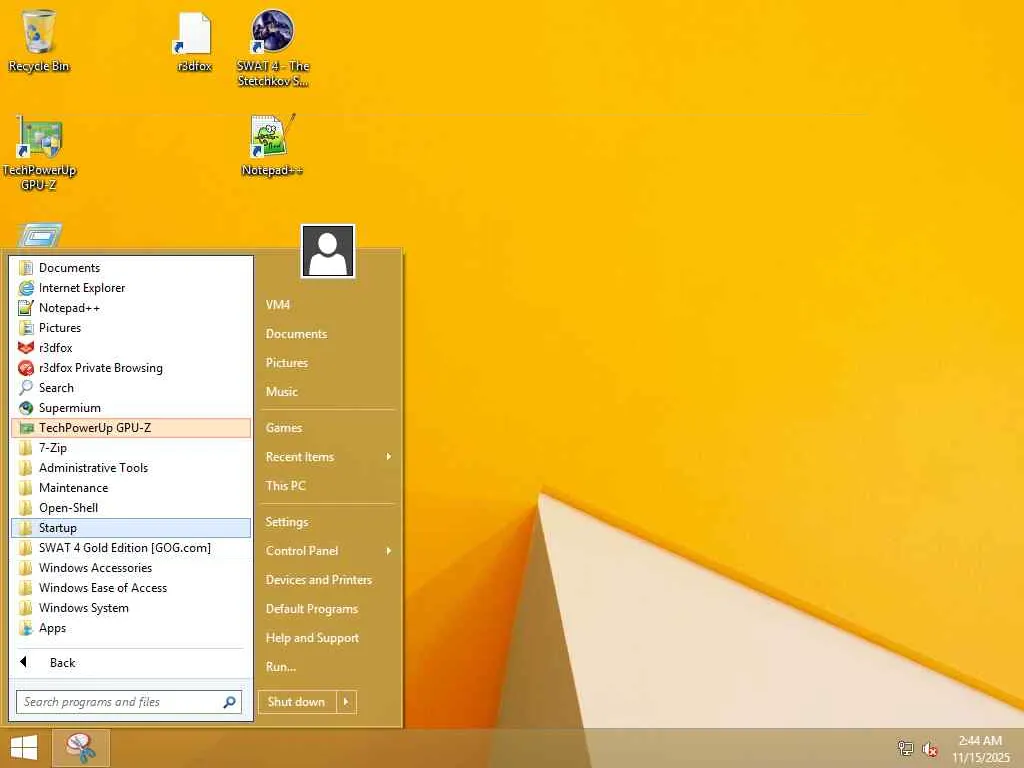Open Games from the Start menu
1024x768 pixels.
pos(328,428)
